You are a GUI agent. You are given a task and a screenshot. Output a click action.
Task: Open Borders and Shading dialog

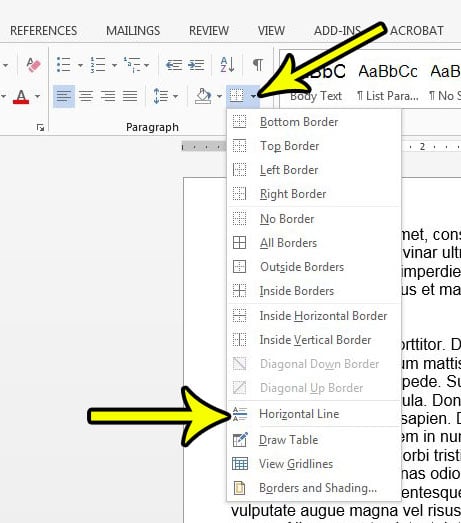(314, 488)
